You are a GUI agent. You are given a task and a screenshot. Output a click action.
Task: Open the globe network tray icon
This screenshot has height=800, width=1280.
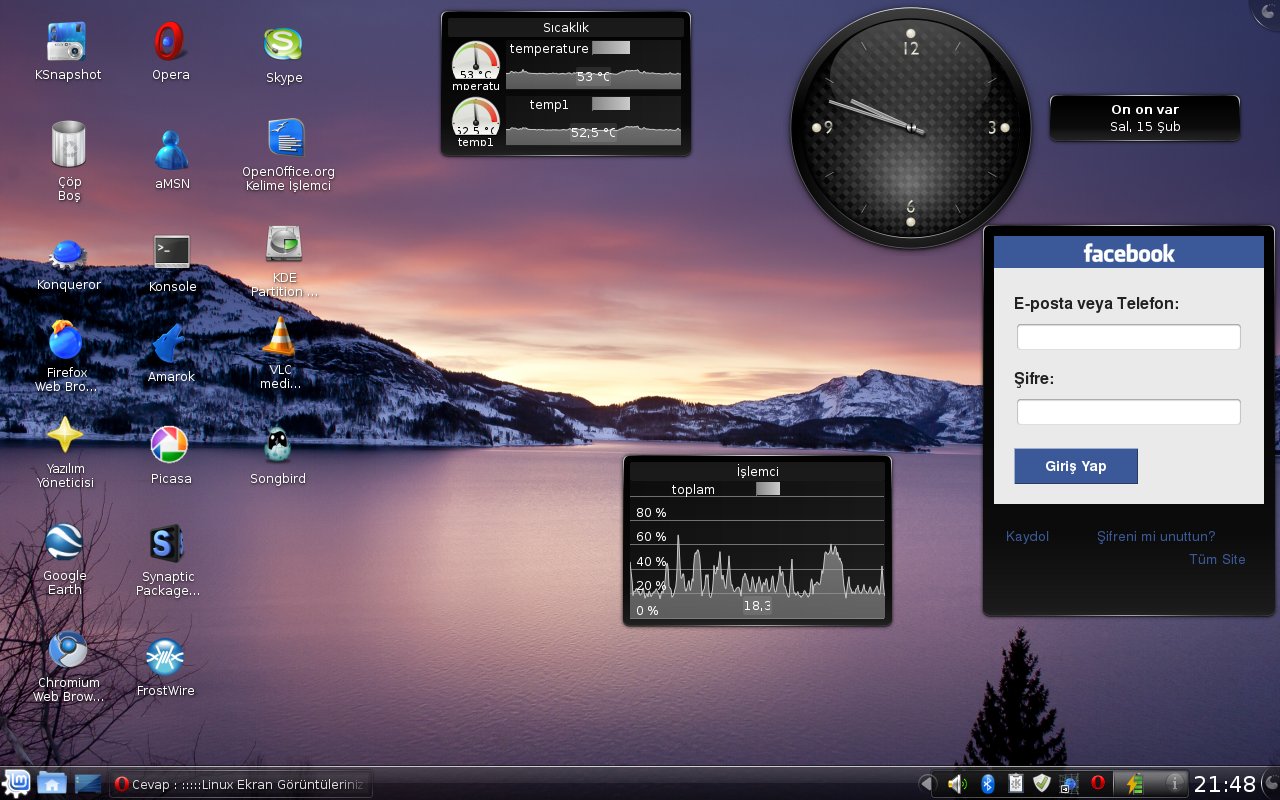[1069, 785]
